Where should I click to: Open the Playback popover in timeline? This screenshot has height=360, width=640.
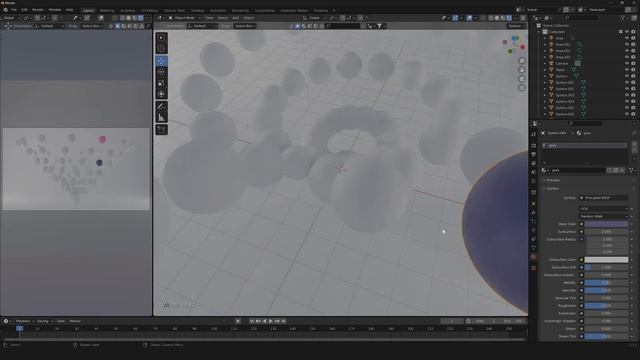click(x=24, y=321)
